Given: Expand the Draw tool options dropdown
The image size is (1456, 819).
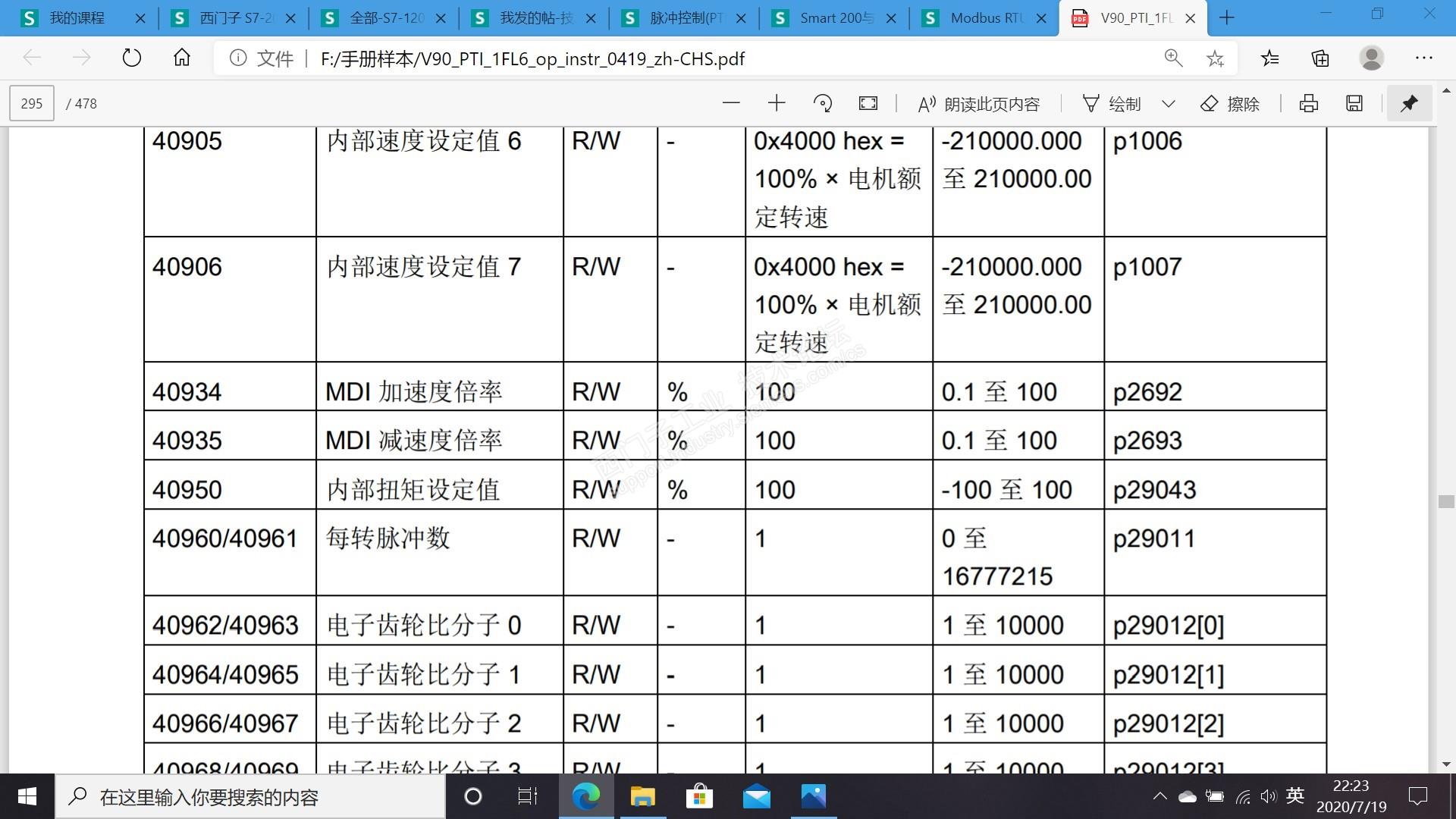Looking at the screenshot, I should (1169, 104).
